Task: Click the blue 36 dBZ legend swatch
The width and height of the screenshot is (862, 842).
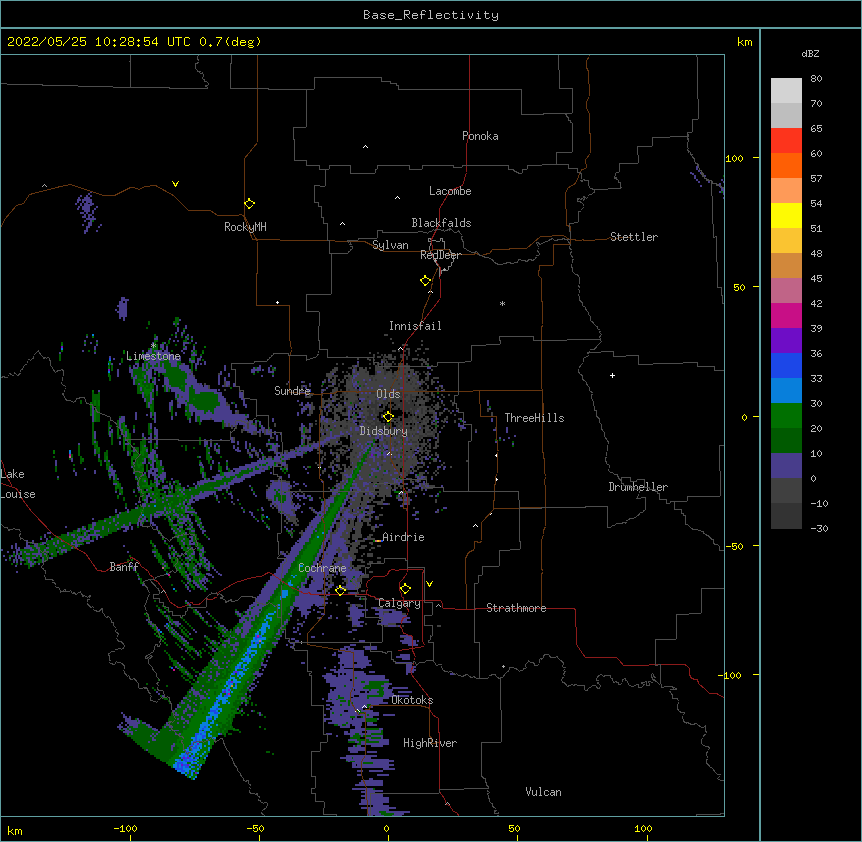Action: [x=786, y=365]
